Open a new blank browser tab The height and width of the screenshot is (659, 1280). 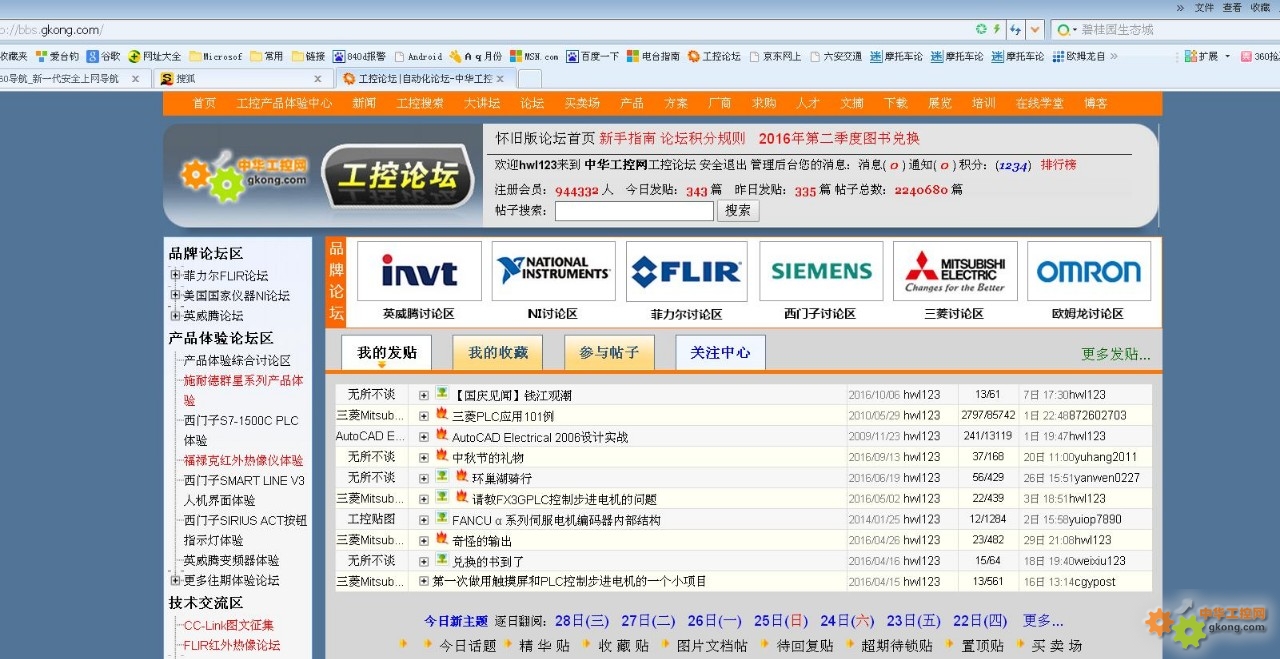pos(529,78)
